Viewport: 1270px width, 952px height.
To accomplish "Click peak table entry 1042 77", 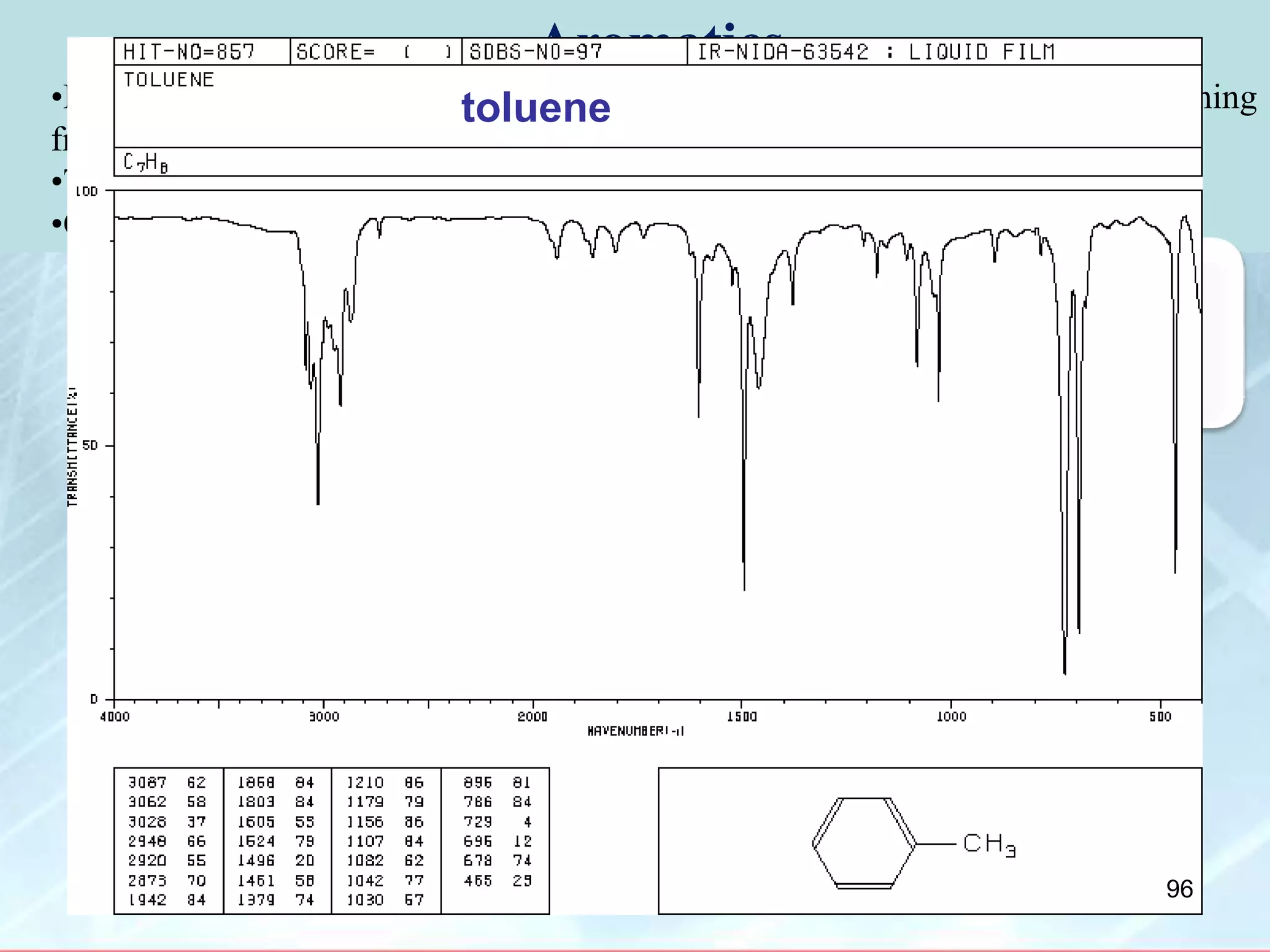I will click(385, 880).
